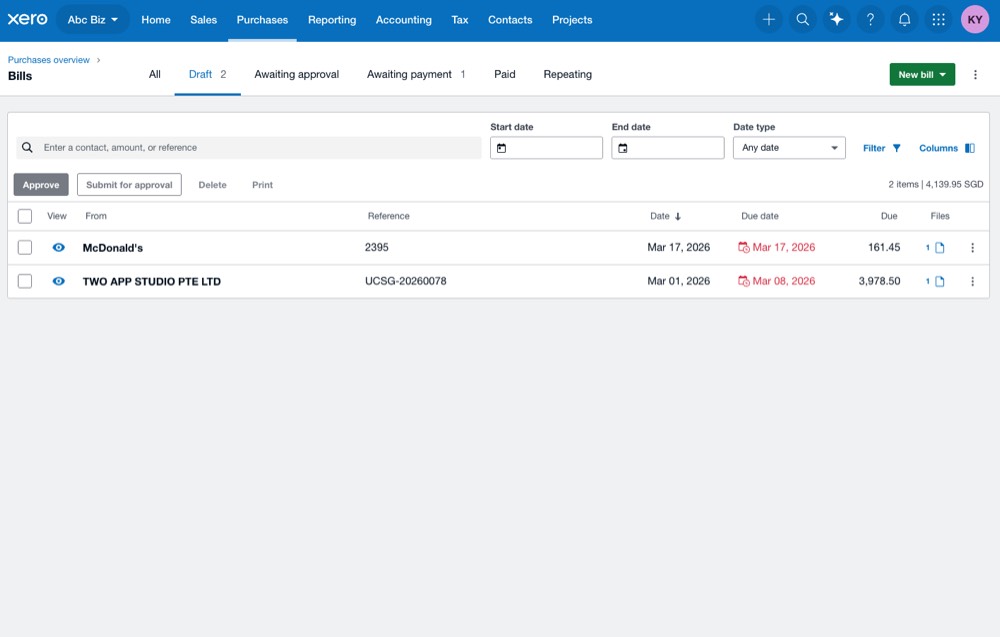Open the sparkle AI assistant icon
Image resolution: width=1000 pixels, height=637 pixels.
pos(836,20)
